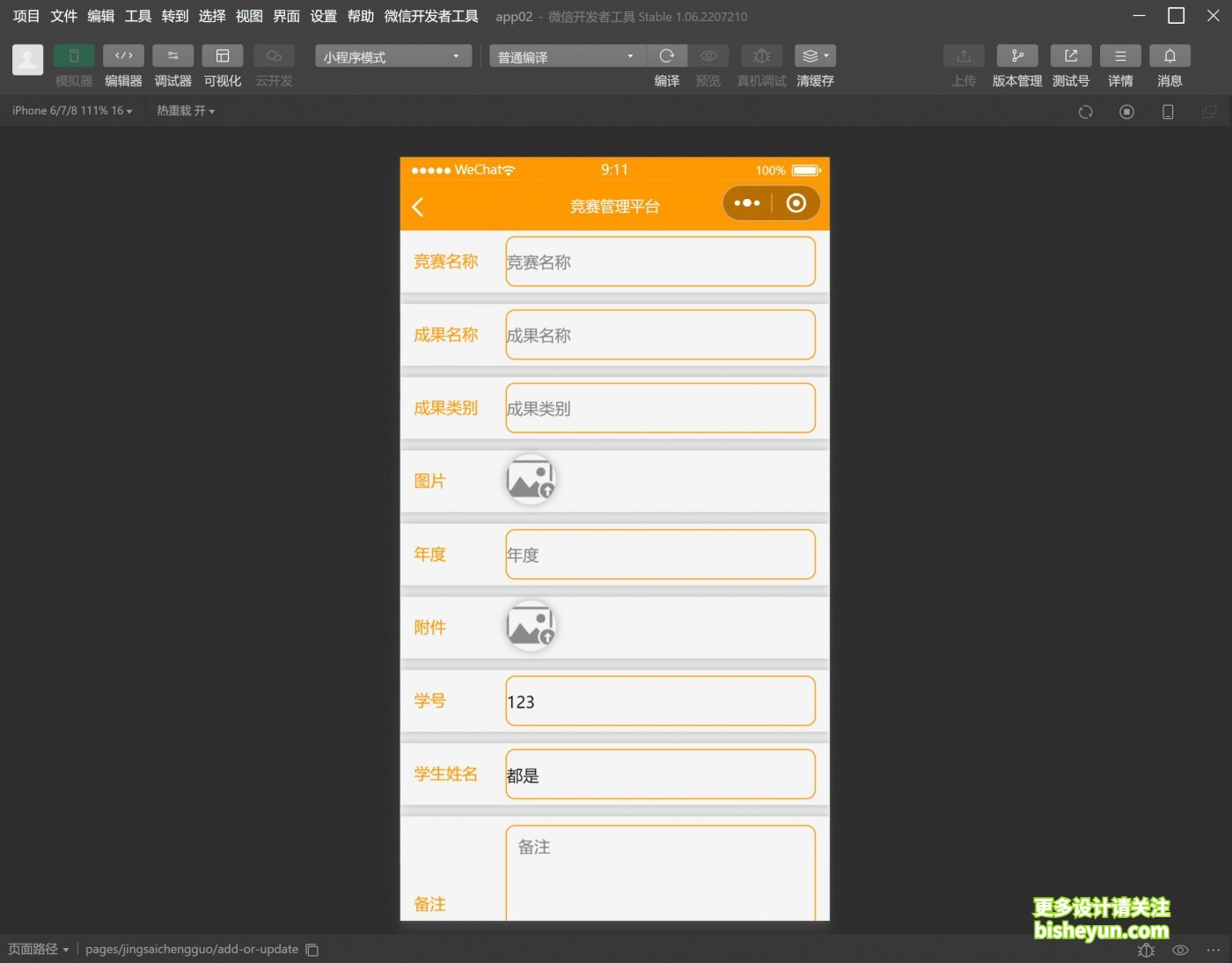
Task: Click the mini program close circle button
Action: pos(796,203)
